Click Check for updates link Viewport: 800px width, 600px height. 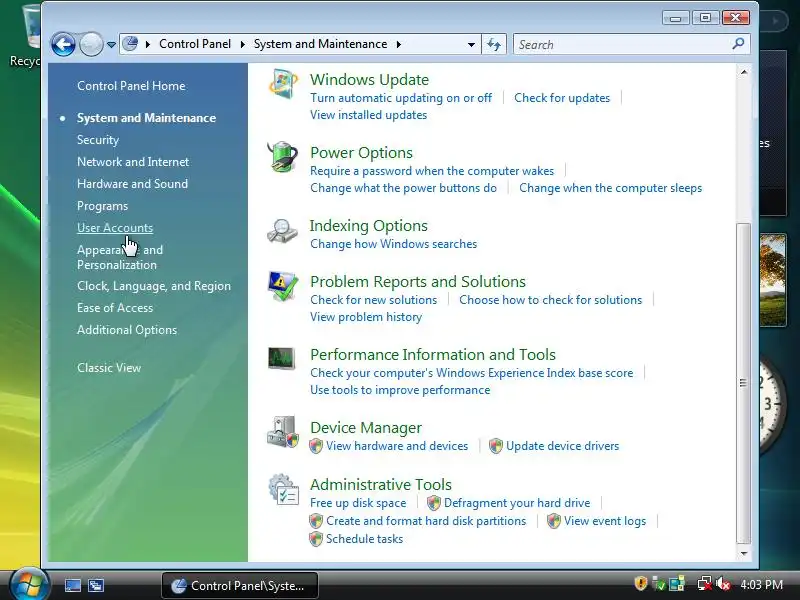[x=562, y=98]
